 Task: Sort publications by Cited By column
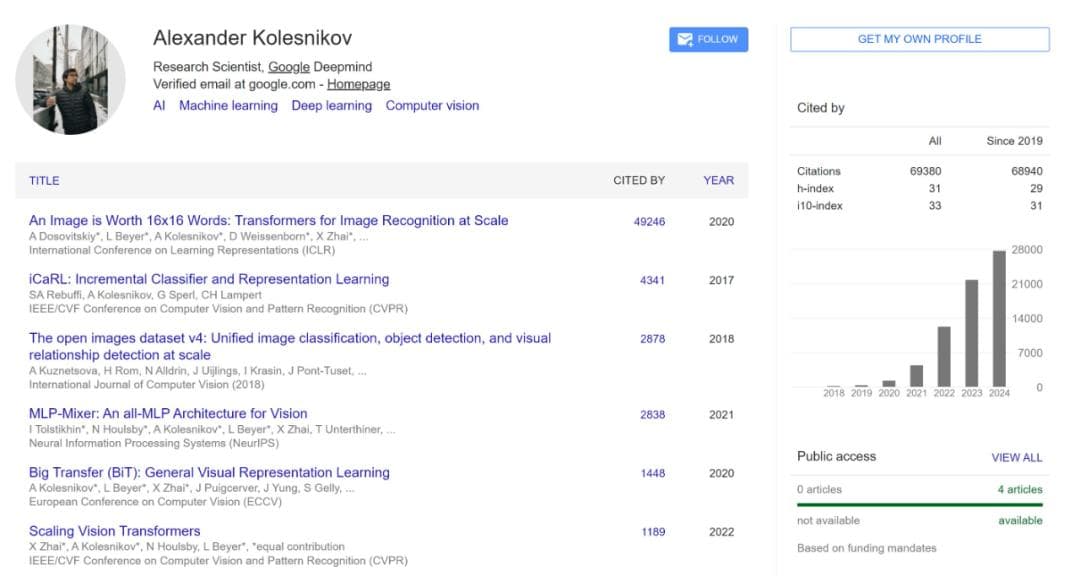point(638,181)
